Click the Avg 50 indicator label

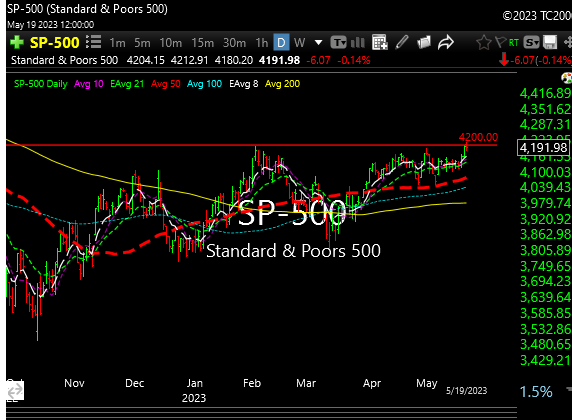tap(166, 84)
